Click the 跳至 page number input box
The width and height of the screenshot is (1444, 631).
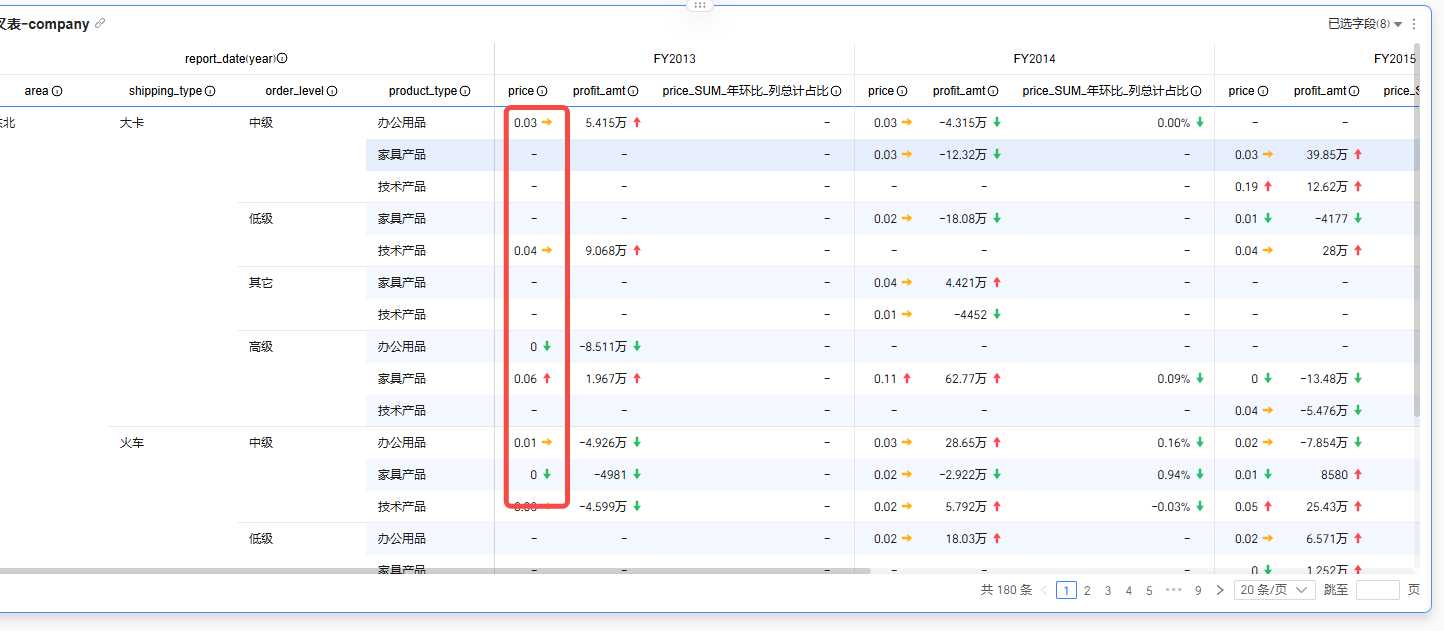(x=1377, y=590)
